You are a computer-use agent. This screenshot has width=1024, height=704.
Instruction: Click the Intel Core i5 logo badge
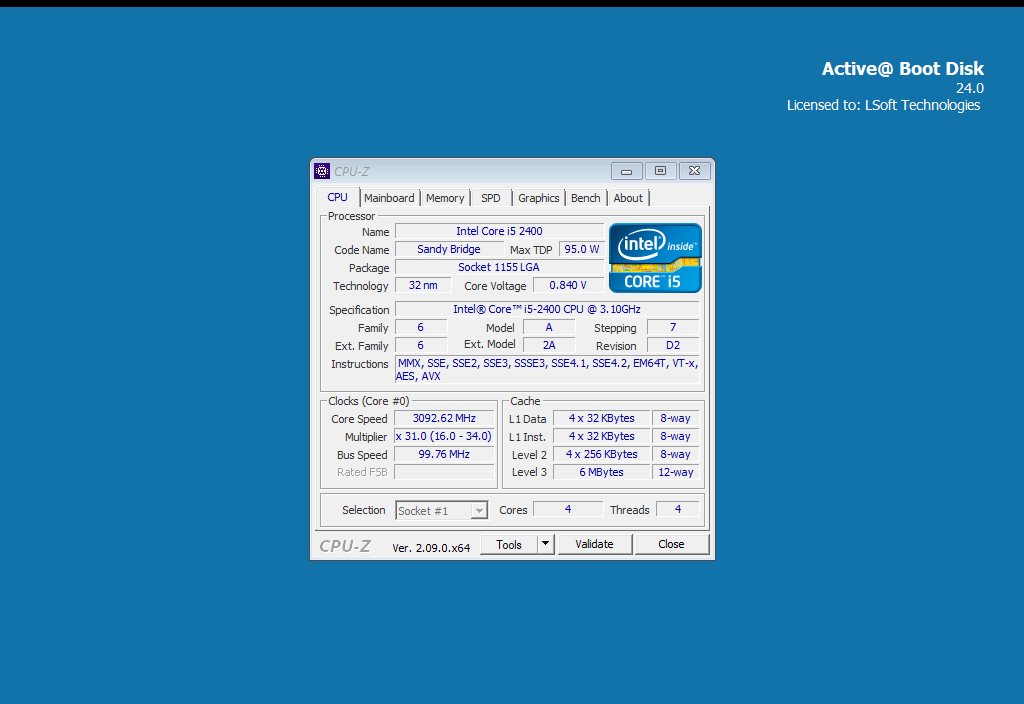pos(655,258)
